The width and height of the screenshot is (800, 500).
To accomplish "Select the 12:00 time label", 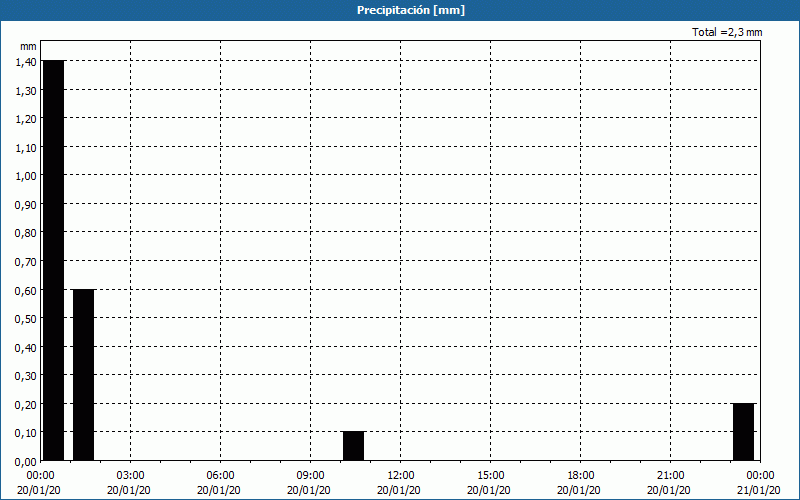I will click(401, 476).
